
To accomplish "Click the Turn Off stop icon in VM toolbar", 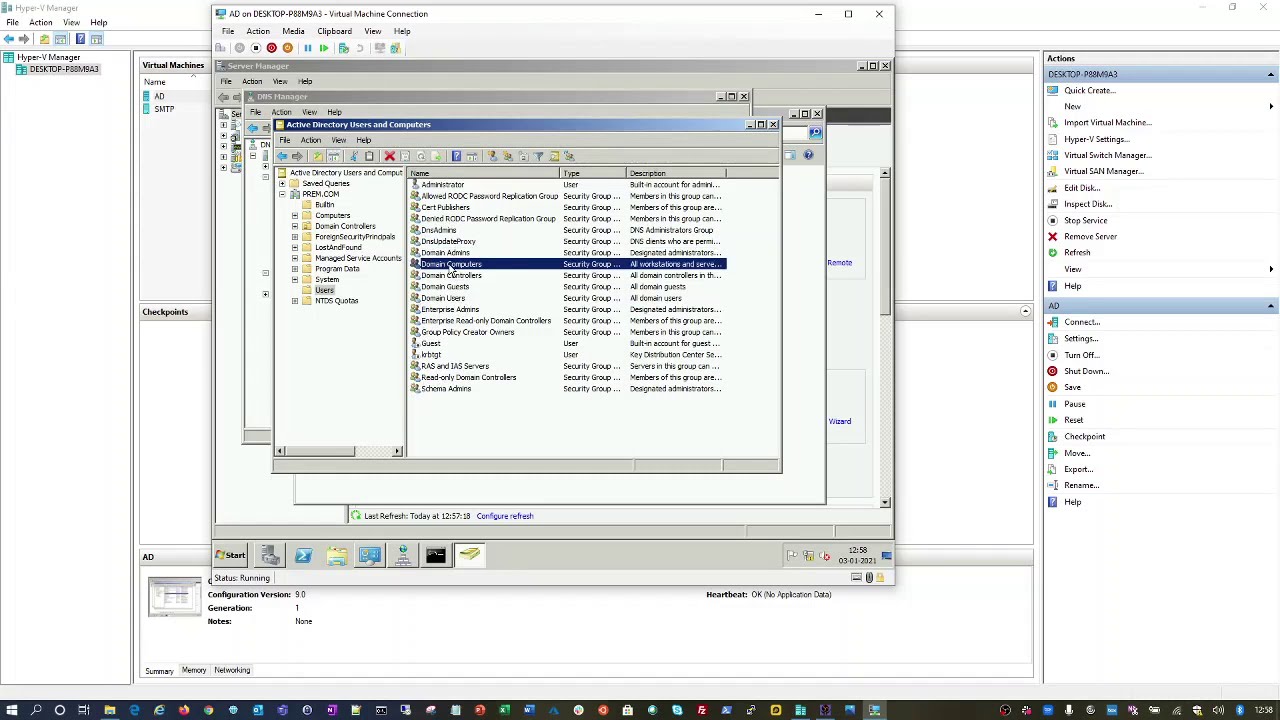I will (255, 48).
